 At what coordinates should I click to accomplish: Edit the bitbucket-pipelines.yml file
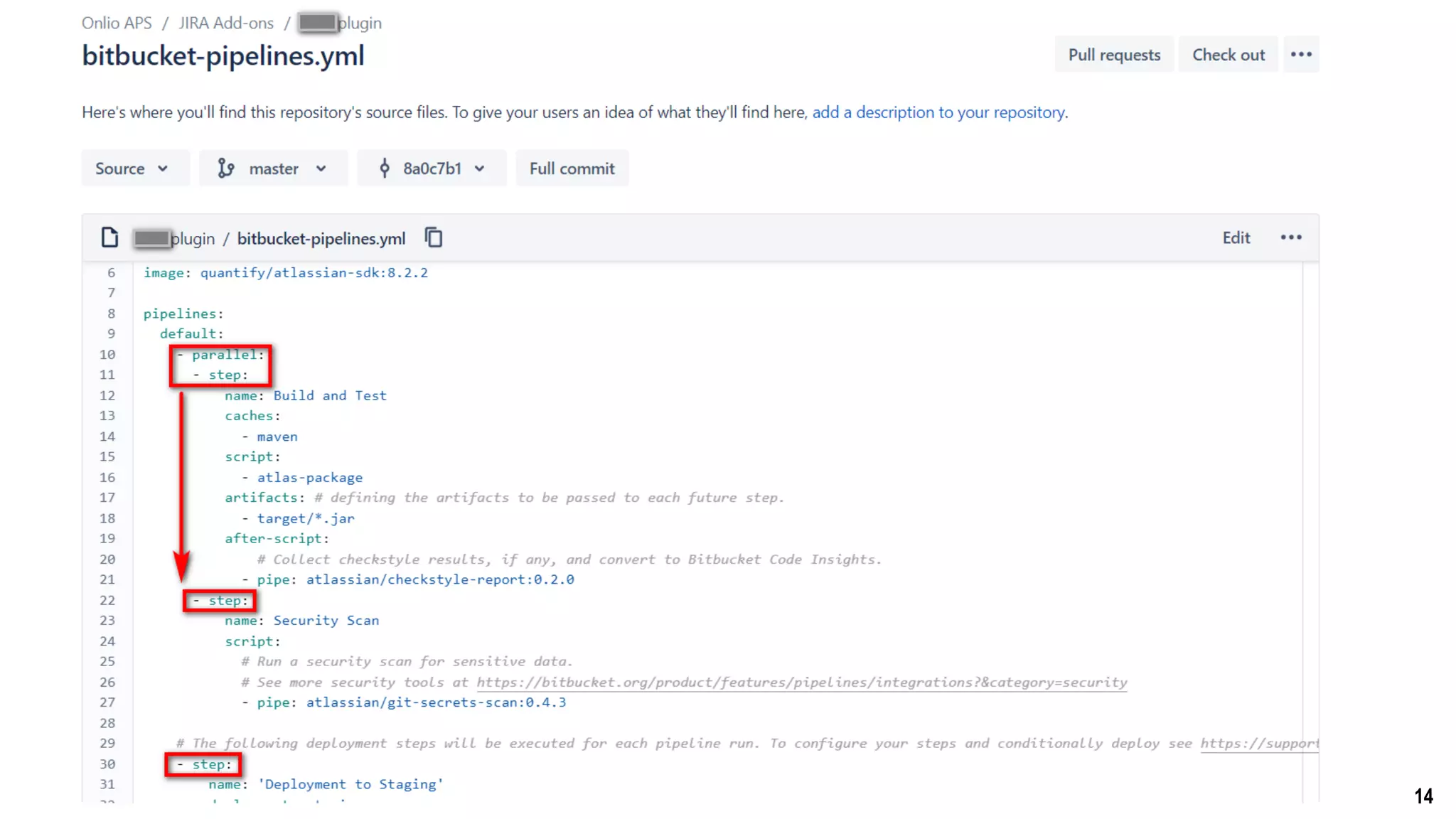[x=1236, y=237]
